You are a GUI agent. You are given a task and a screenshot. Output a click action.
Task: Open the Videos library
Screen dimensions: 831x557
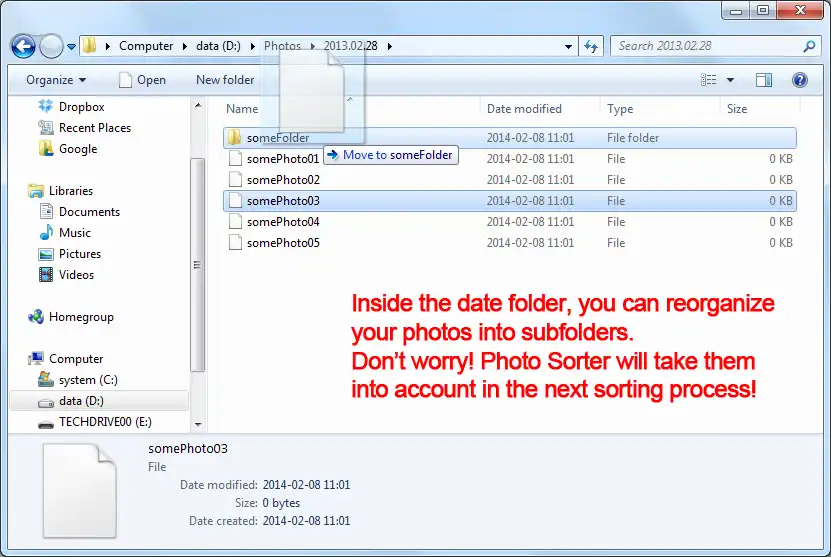[x=76, y=275]
